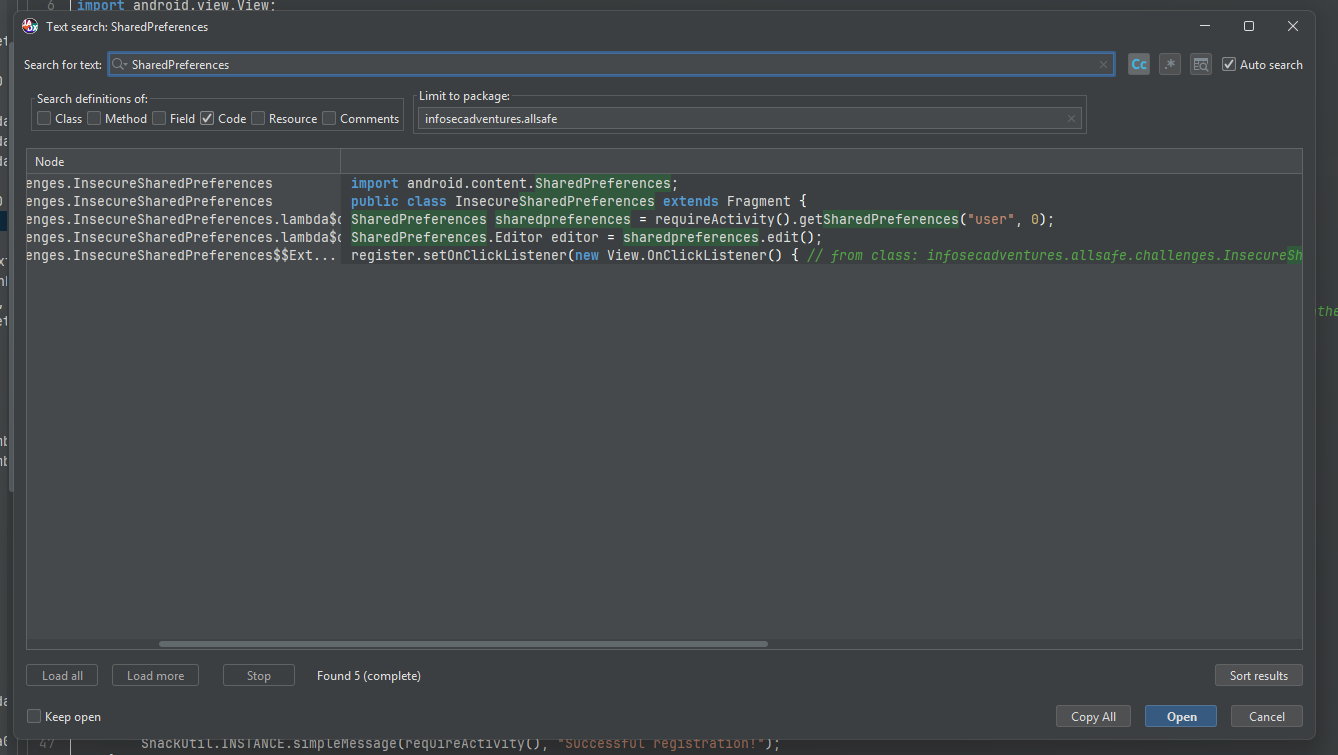Click the Sort results button

pos(1259,676)
